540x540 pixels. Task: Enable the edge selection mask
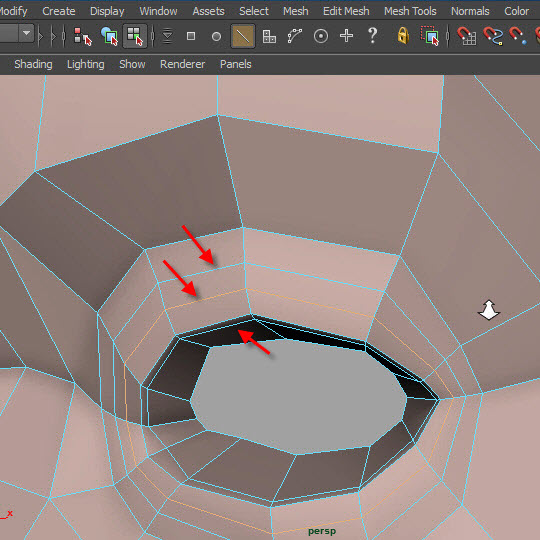243,36
